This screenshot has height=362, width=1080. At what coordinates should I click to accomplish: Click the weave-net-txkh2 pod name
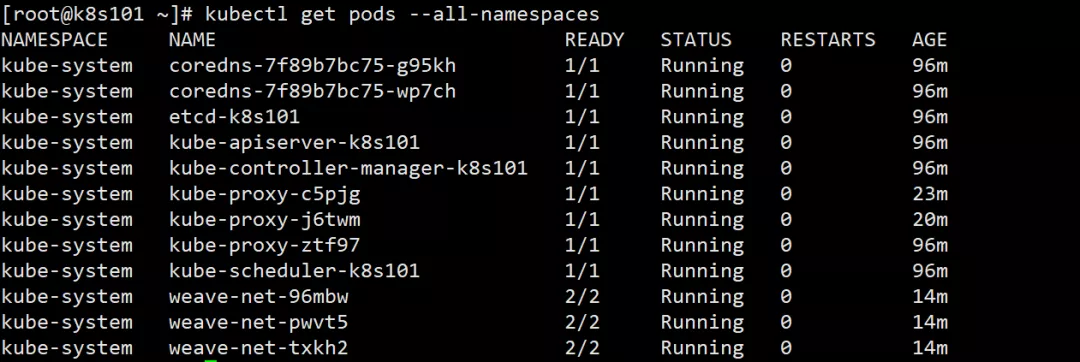pos(259,348)
